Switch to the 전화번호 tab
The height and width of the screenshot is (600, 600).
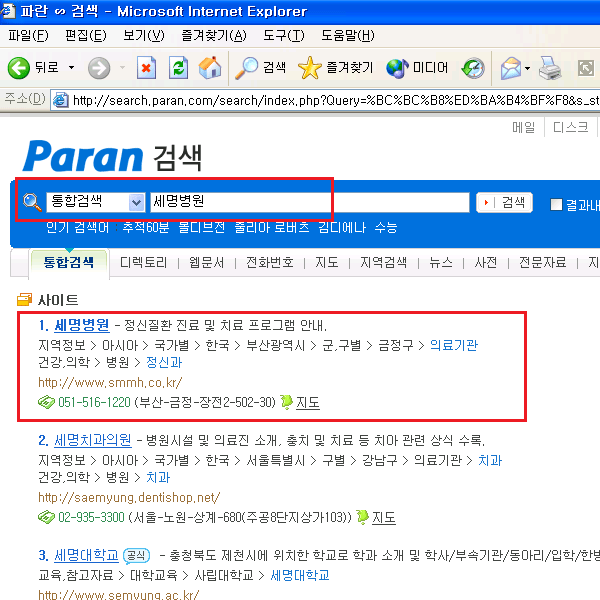pyautogui.click(x=270, y=262)
